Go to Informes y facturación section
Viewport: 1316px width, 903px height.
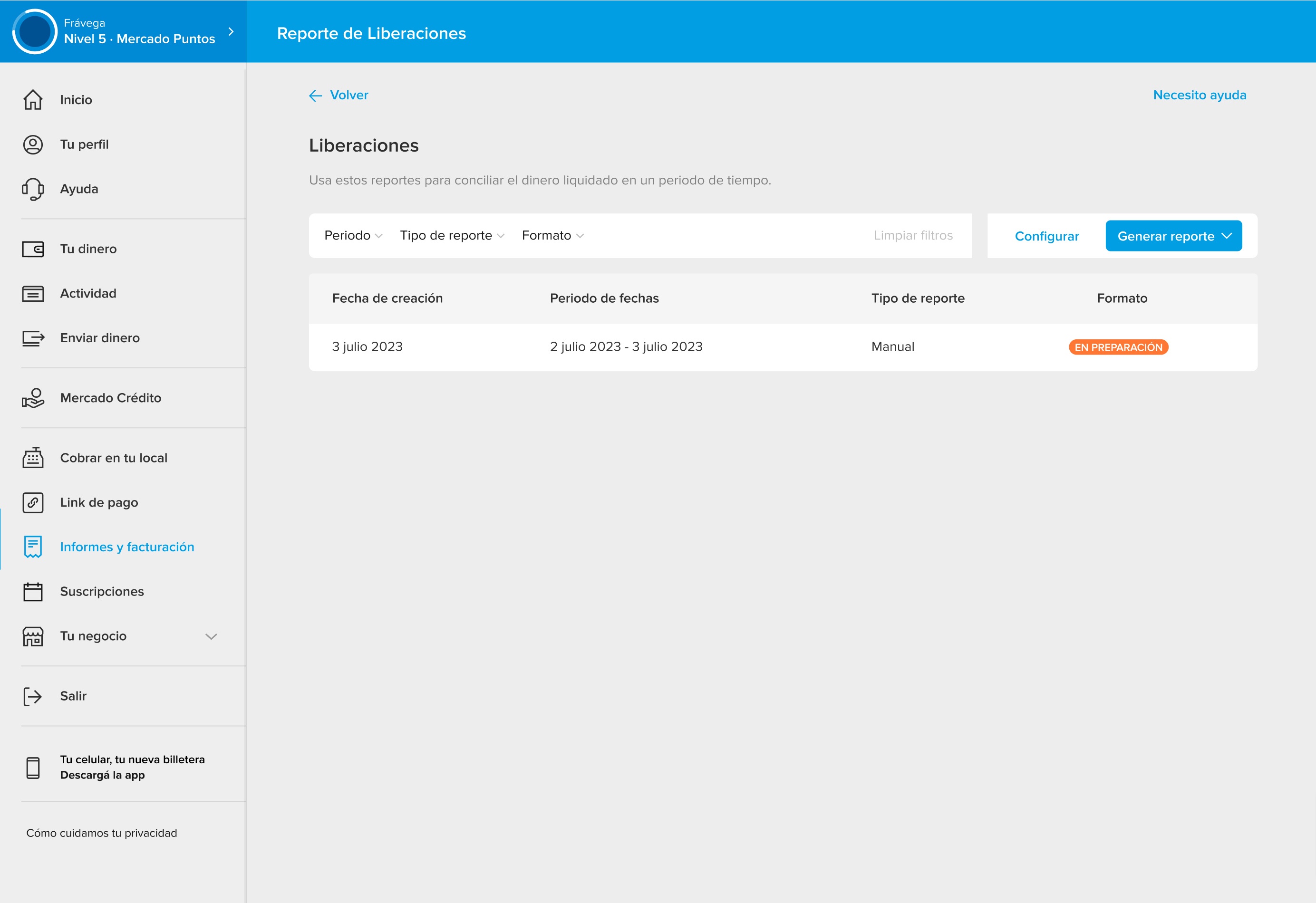coord(127,547)
